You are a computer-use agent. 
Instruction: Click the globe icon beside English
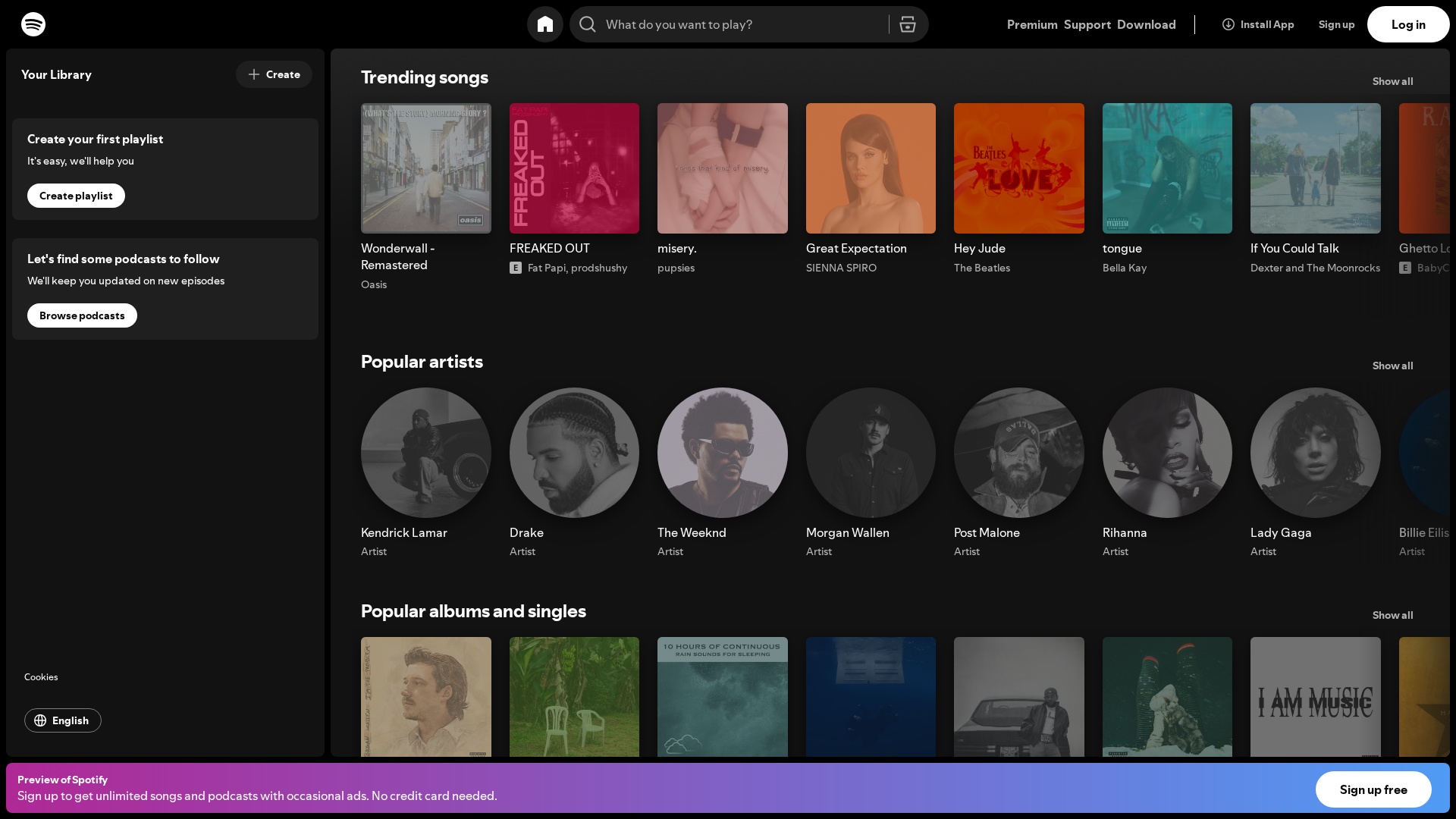click(40, 720)
